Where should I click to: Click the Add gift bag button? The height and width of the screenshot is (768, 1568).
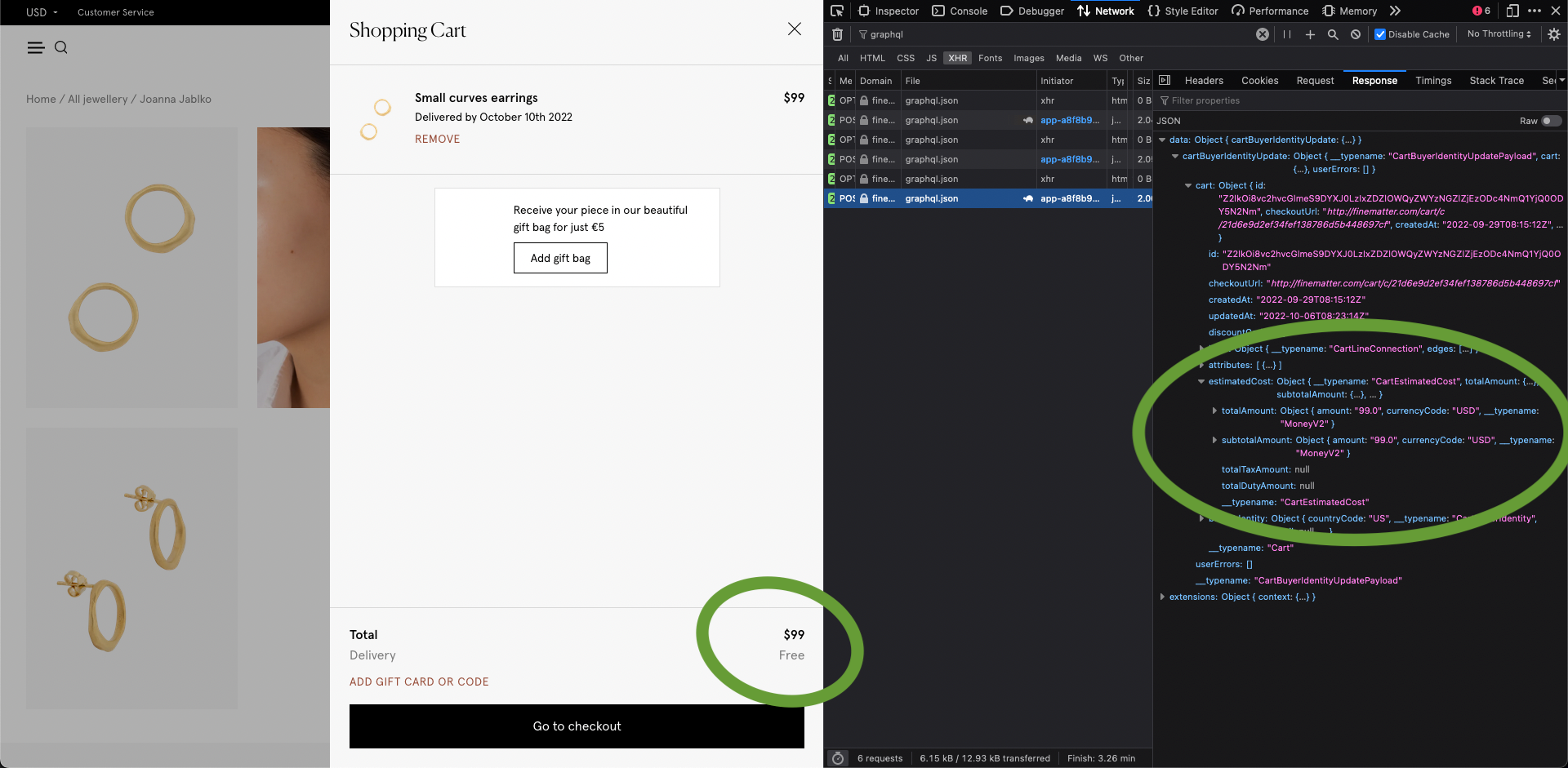[560, 259]
